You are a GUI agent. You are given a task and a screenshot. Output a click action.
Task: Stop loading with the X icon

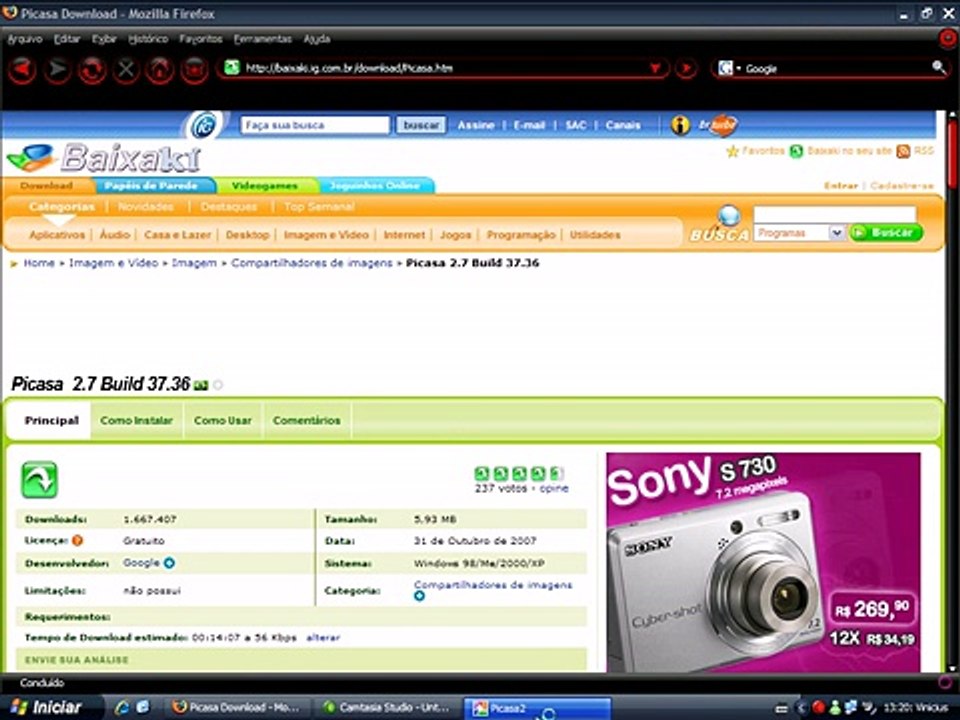tap(126, 69)
